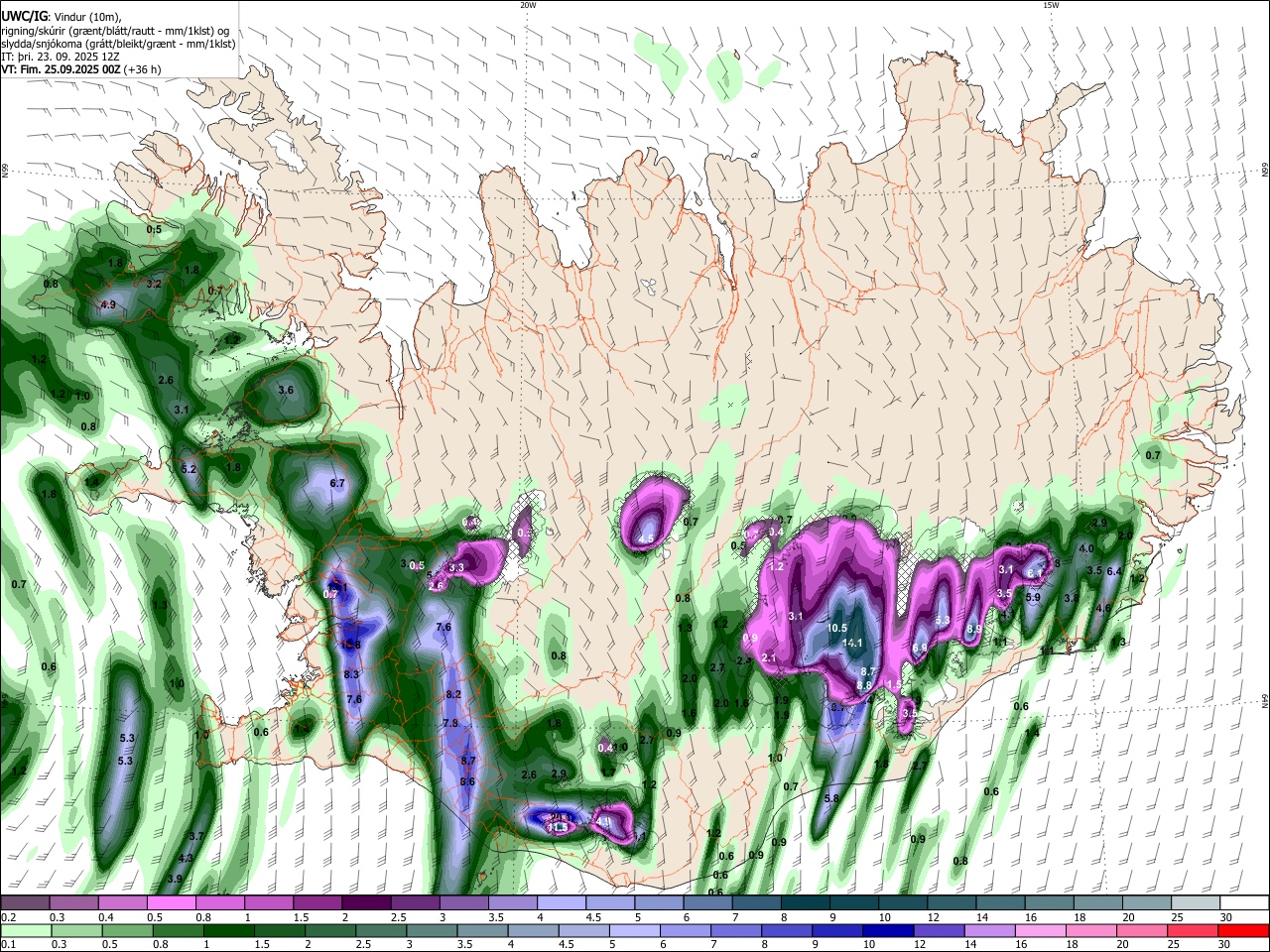The image size is (1270, 952).
Task: Click the 5.8 precipitation value off the south coast
Action: tap(831, 798)
